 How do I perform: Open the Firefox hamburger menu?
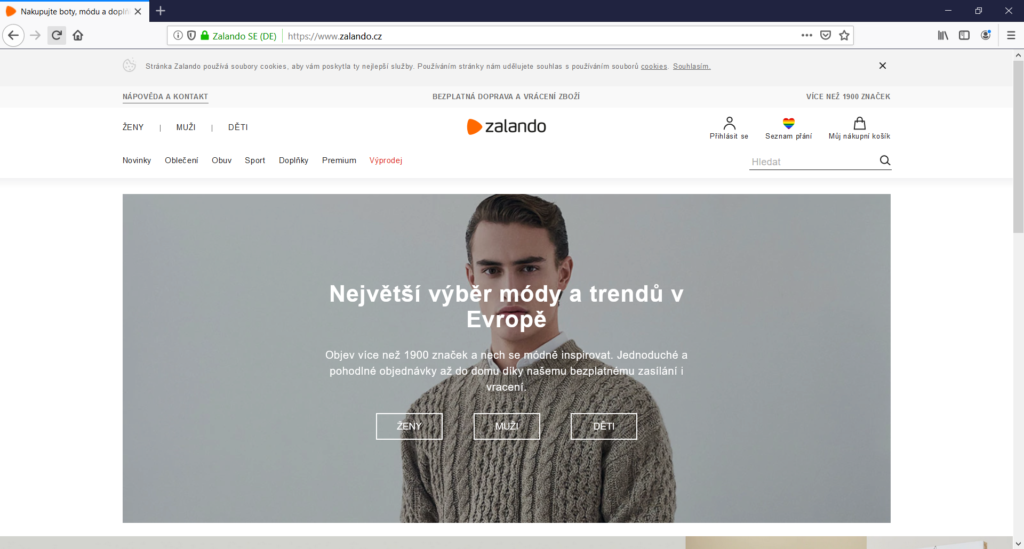tap(1010, 36)
